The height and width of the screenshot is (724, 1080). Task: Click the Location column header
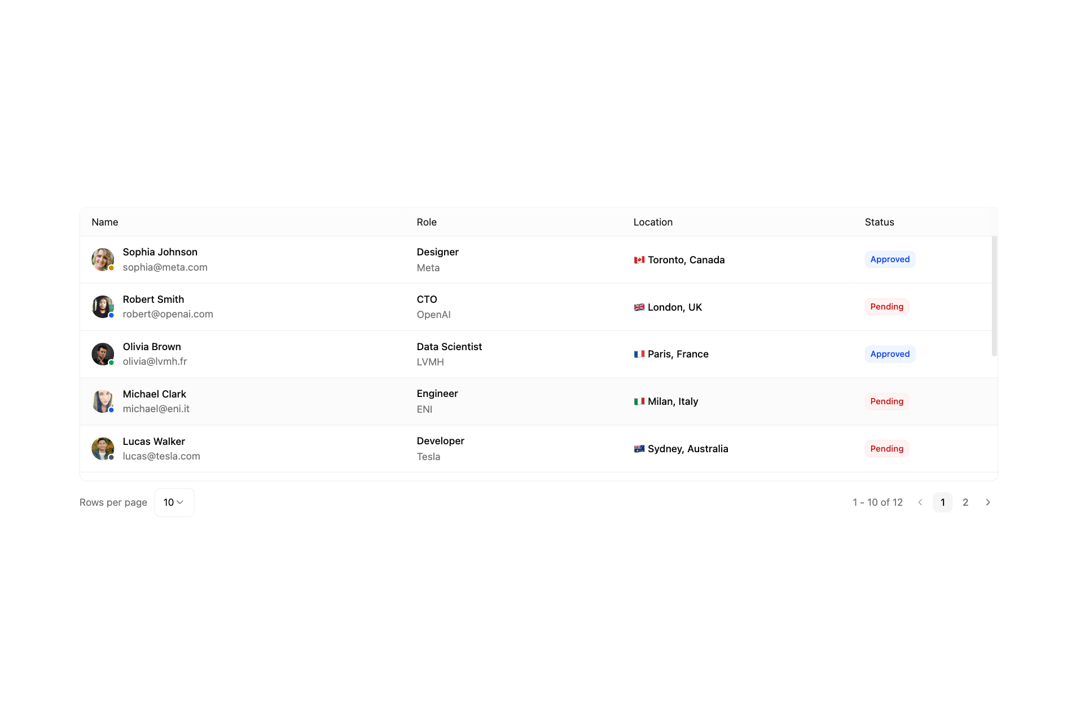coord(653,222)
